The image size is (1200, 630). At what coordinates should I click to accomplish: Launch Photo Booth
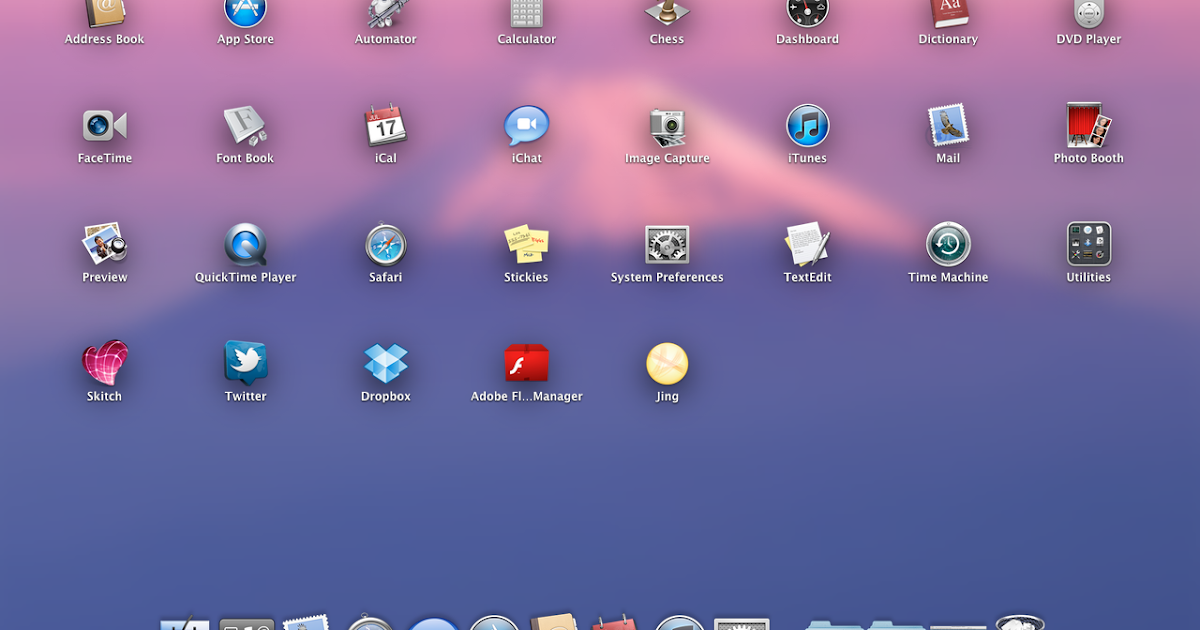[x=1089, y=126]
